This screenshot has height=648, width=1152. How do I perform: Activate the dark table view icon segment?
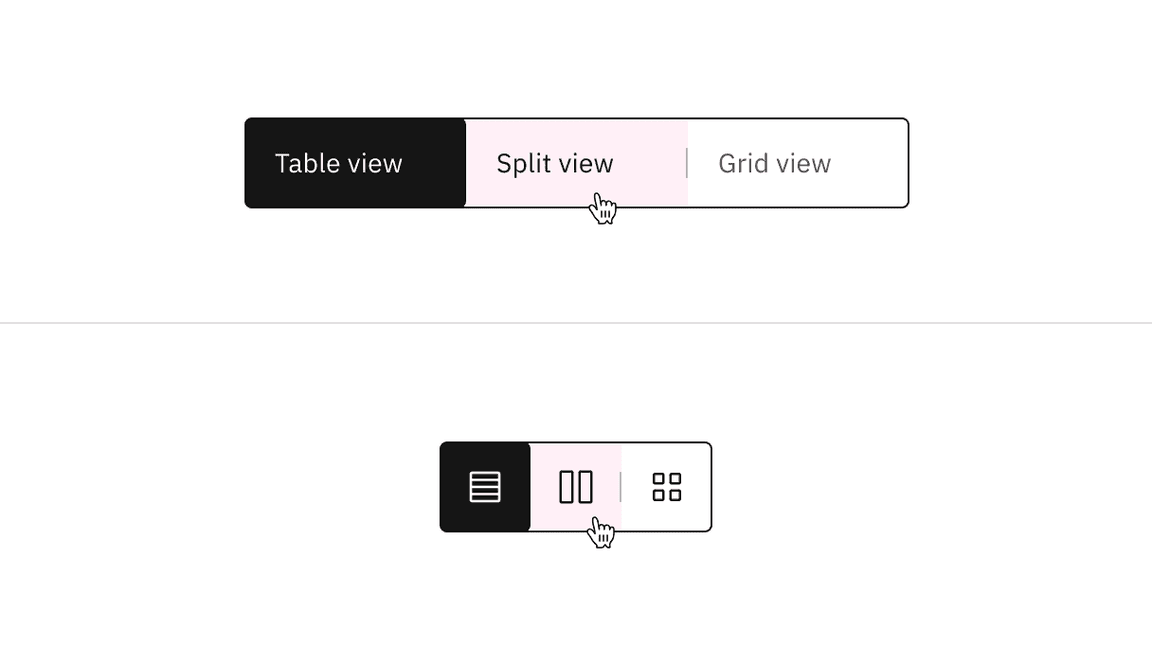[484, 486]
